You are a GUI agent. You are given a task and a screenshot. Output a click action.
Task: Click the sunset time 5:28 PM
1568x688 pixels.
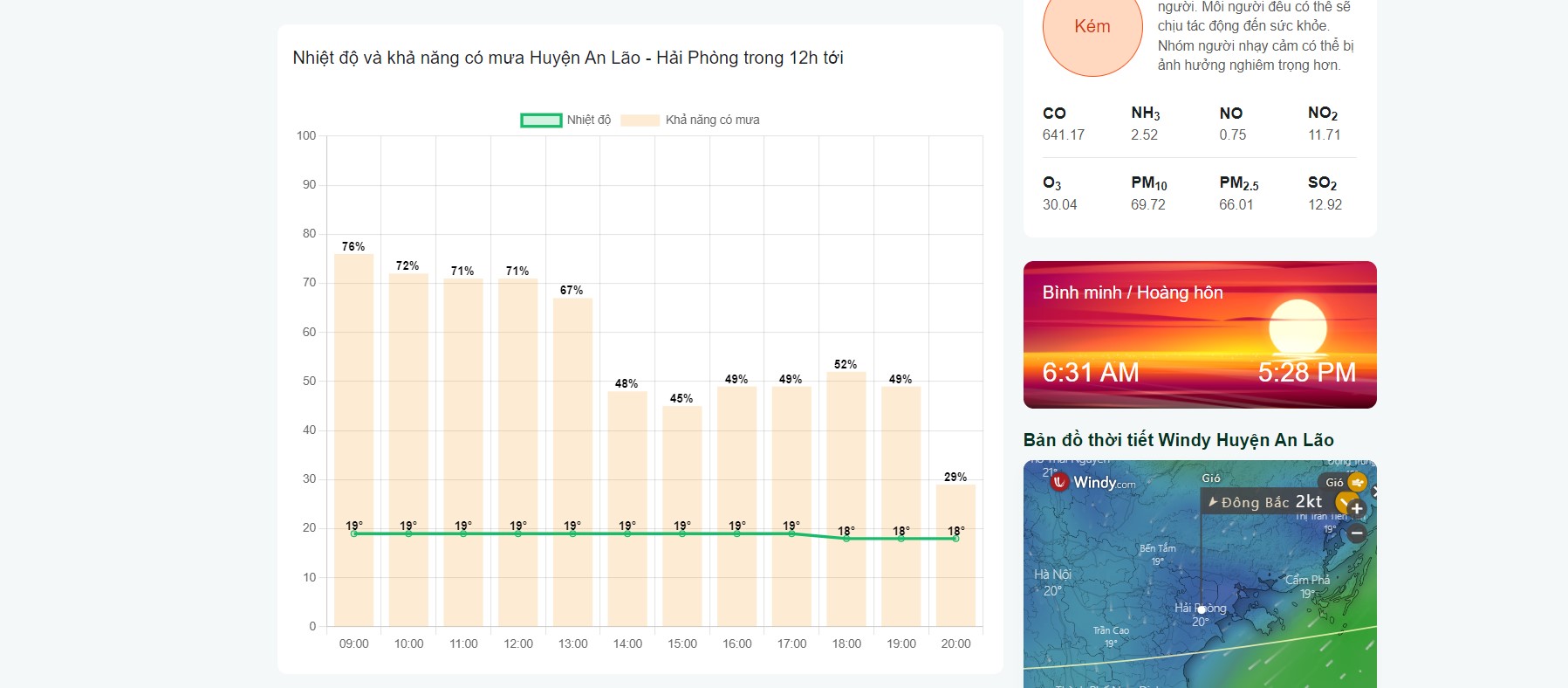pos(1307,373)
